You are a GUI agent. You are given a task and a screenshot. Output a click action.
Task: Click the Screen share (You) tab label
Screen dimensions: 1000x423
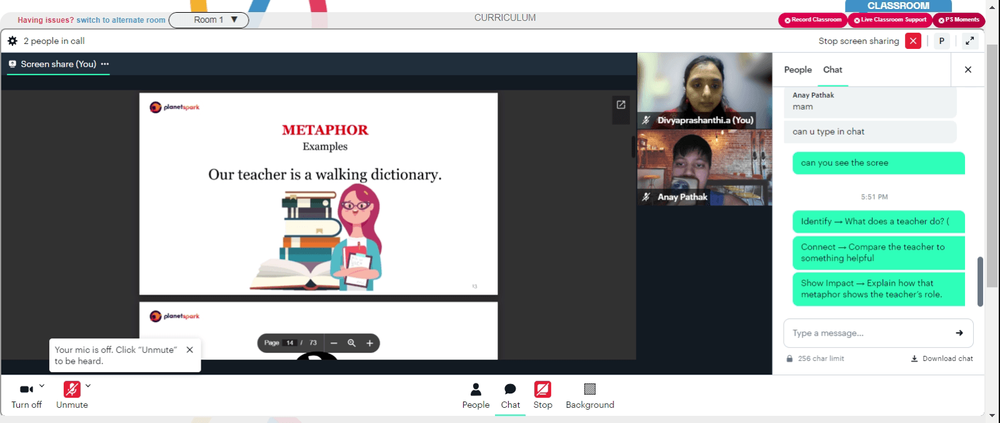click(x=59, y=64)
